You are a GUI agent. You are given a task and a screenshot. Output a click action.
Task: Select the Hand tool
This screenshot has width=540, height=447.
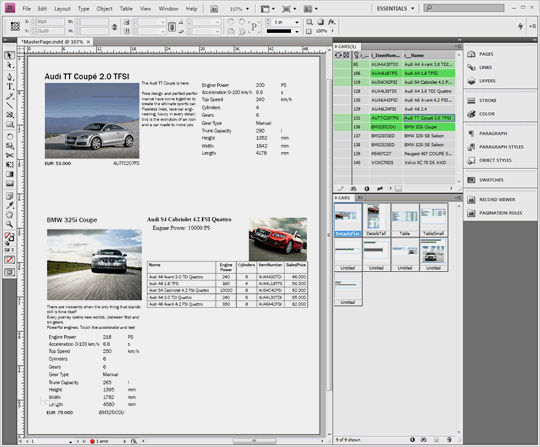9,215
